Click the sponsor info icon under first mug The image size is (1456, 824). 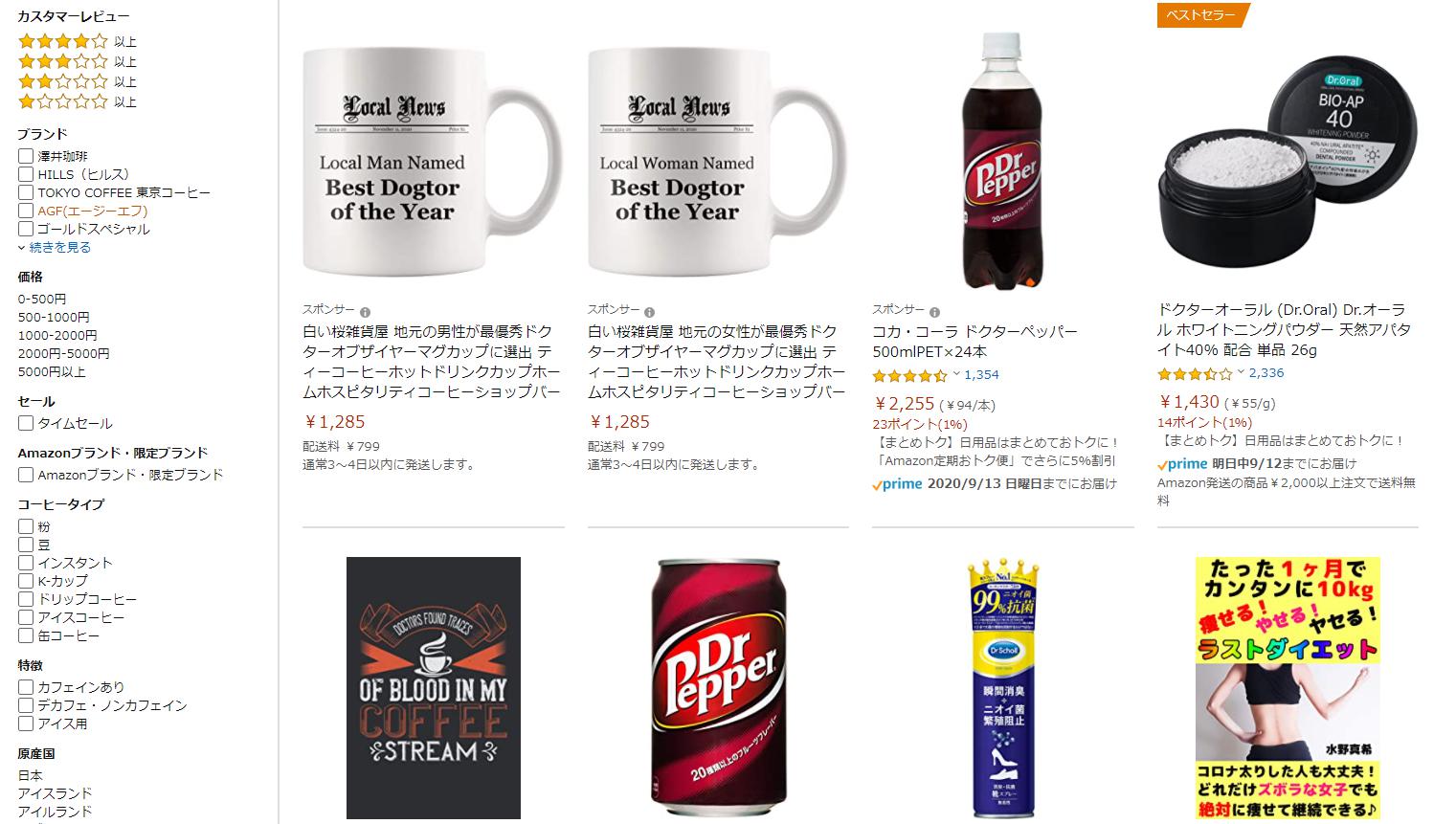(365, 312)
